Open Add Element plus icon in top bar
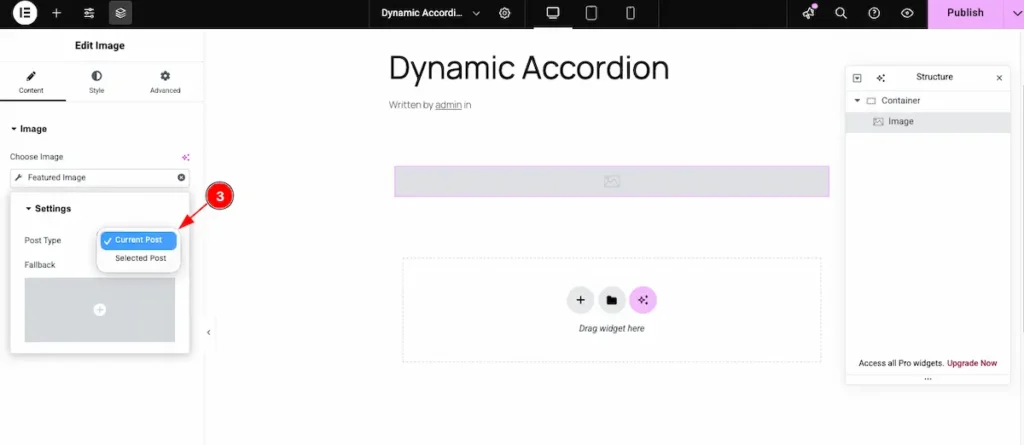The width and height of the screenshot is (1024, 445). pyautogui.click(x=56, y=13)
